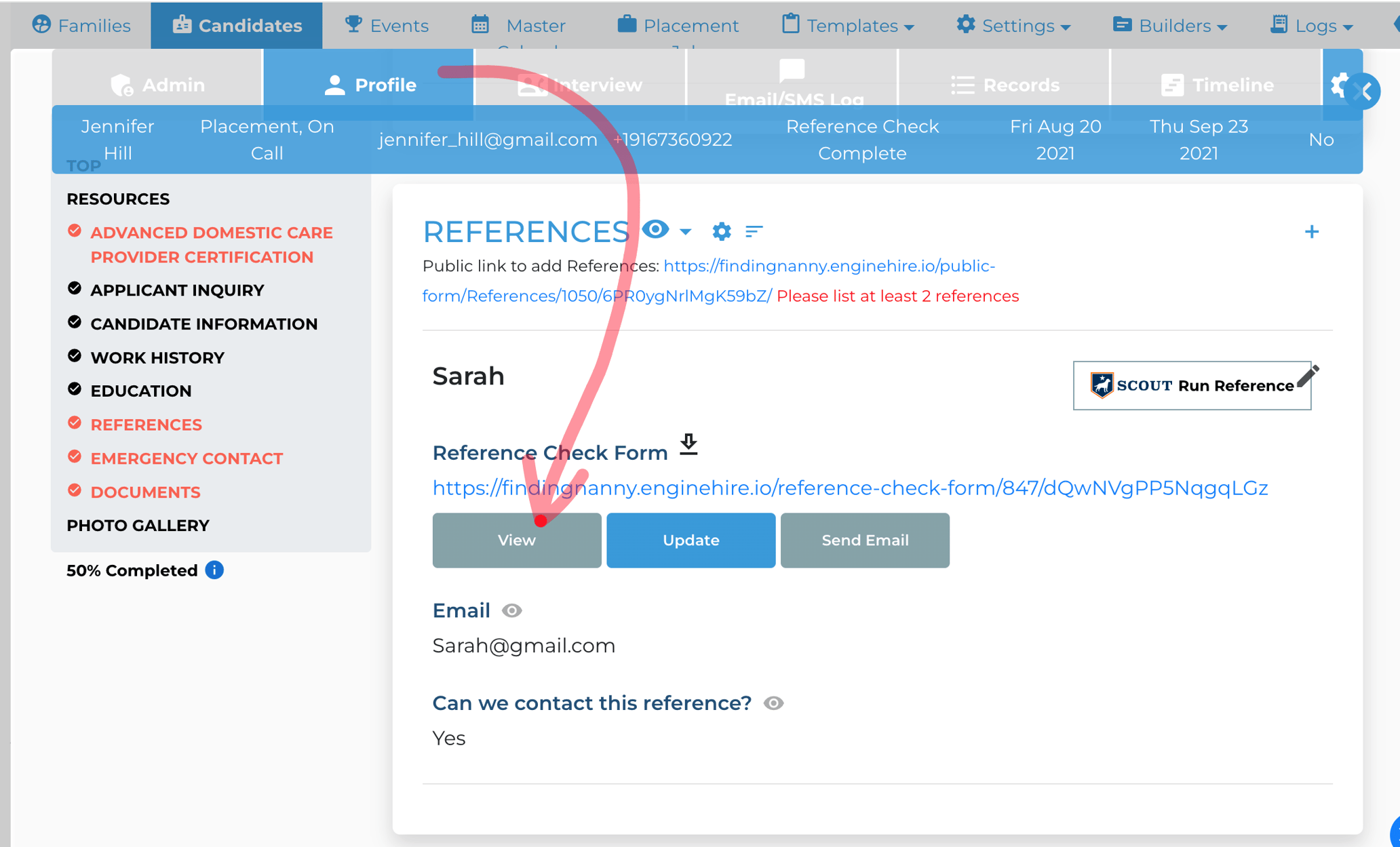Open the Email/SMS Log section

(x=792, y=84)
